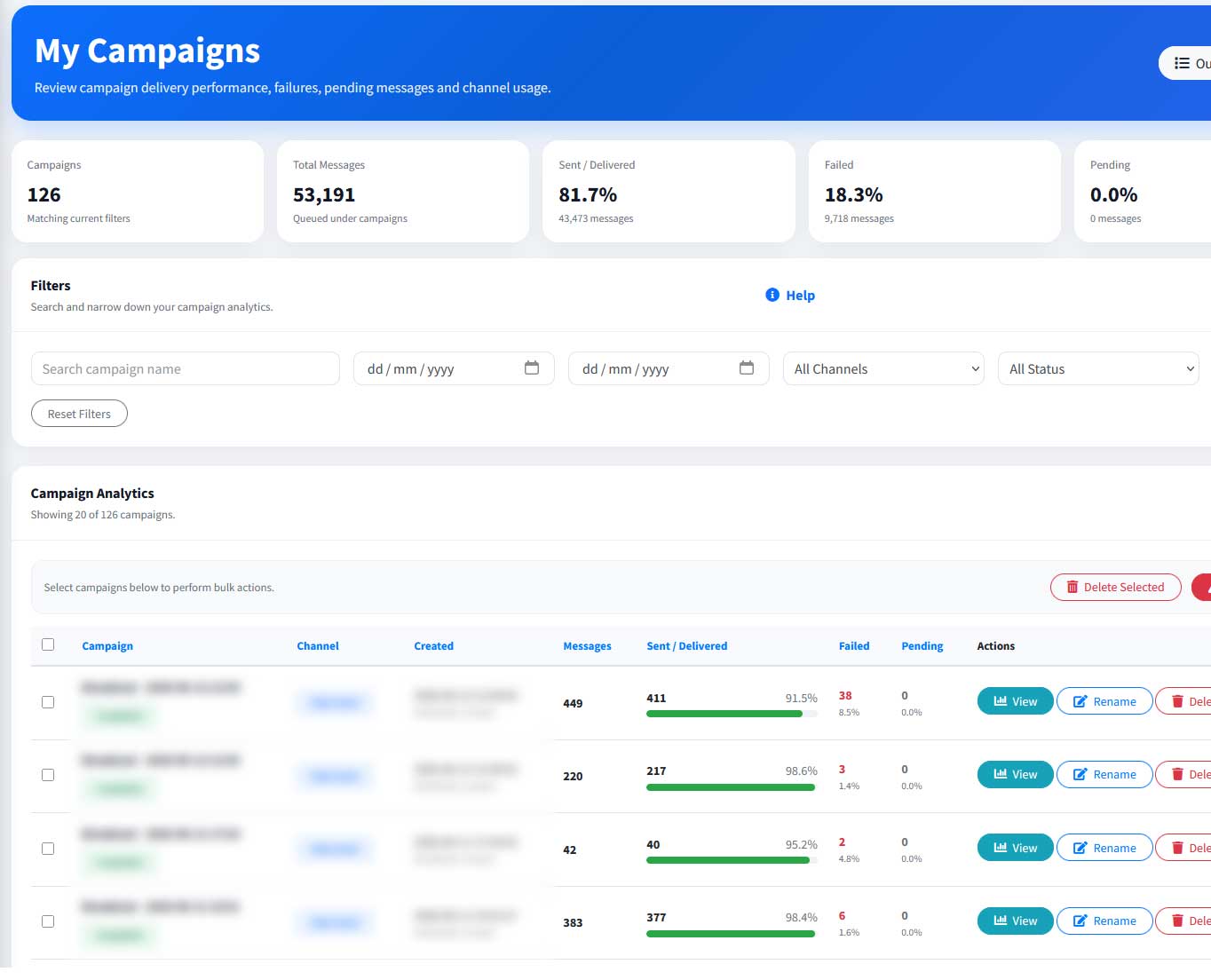This screenshot has width=1211, height=980.
Task: Click the View label of the 42-message row
Action: 1025,848
